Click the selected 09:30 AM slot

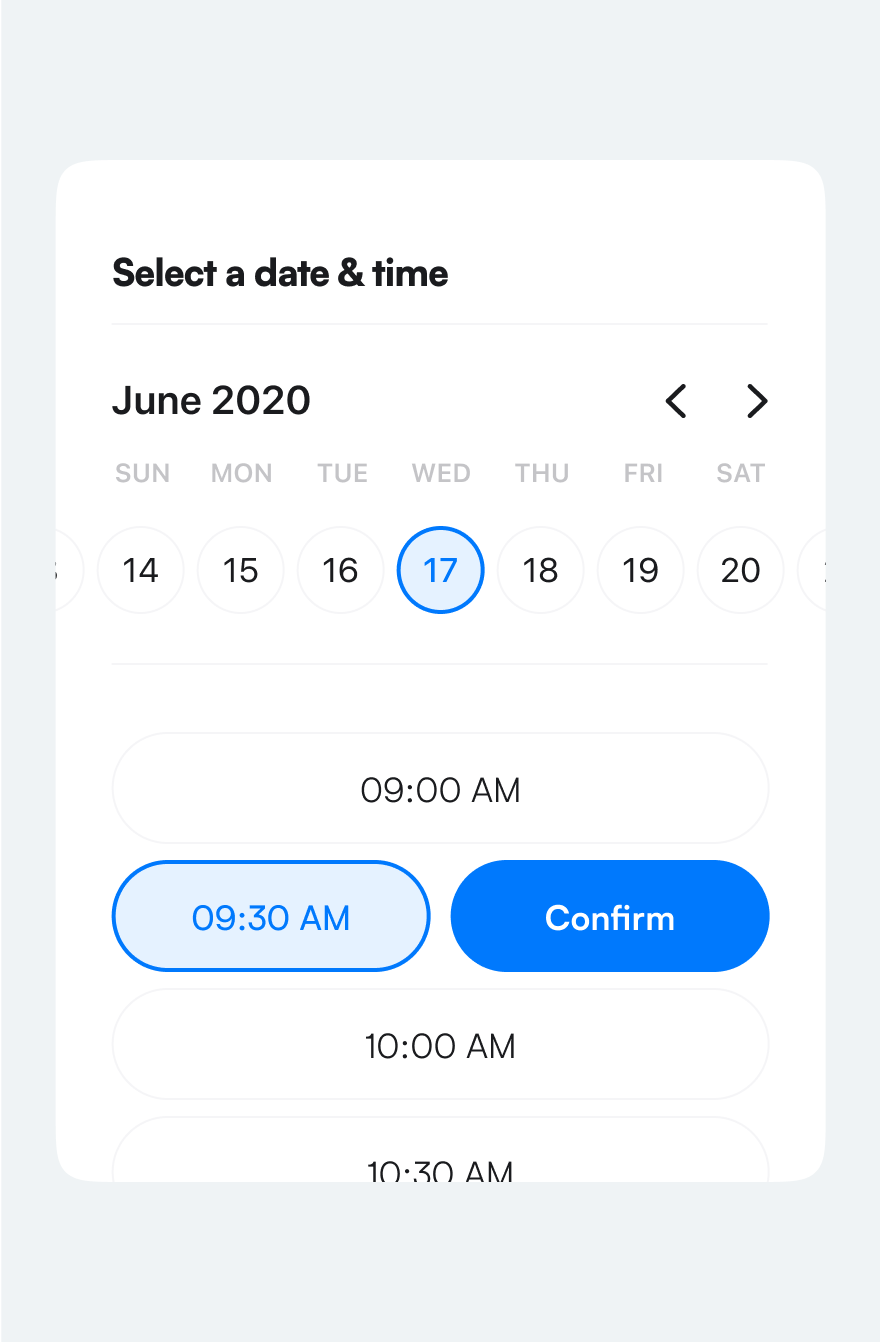pyautogui.click(x=271, y=916)
